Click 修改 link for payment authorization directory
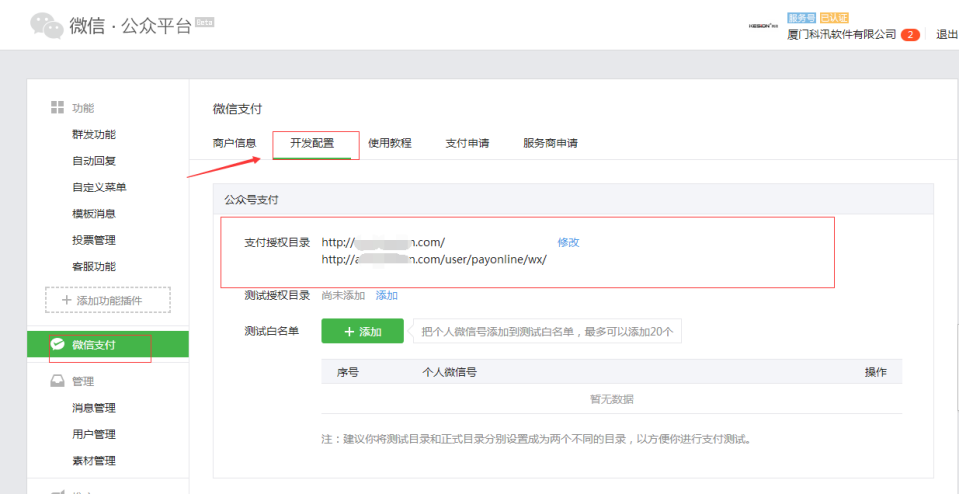The height and width of the screenshot is (496, 961). 568,242
